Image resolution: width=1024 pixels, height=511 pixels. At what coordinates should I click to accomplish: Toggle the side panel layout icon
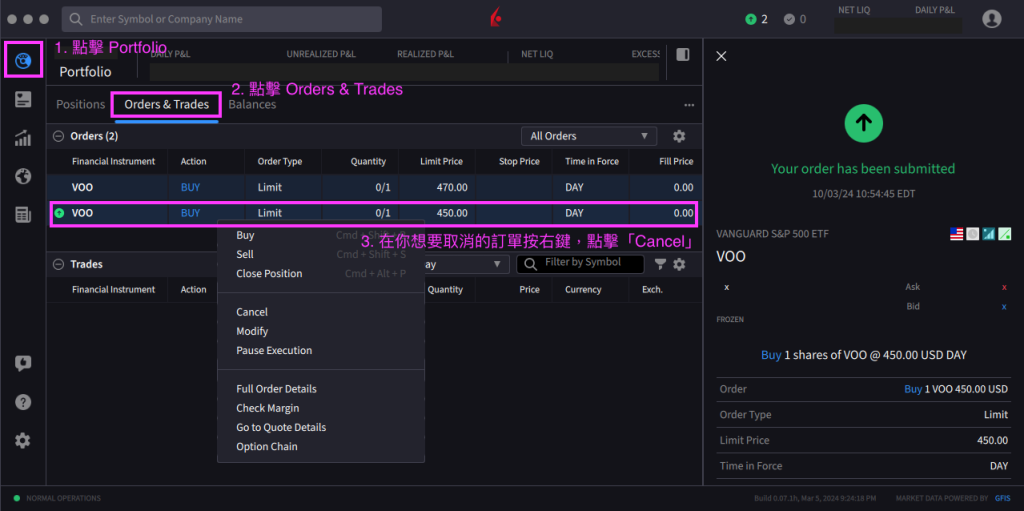[683, 55]
